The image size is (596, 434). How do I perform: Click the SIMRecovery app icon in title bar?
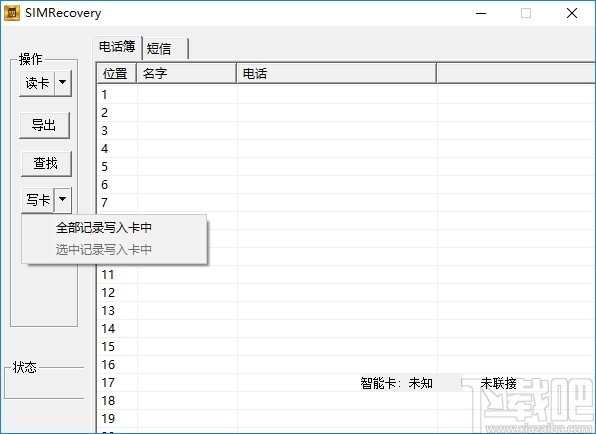pos(11,13)
